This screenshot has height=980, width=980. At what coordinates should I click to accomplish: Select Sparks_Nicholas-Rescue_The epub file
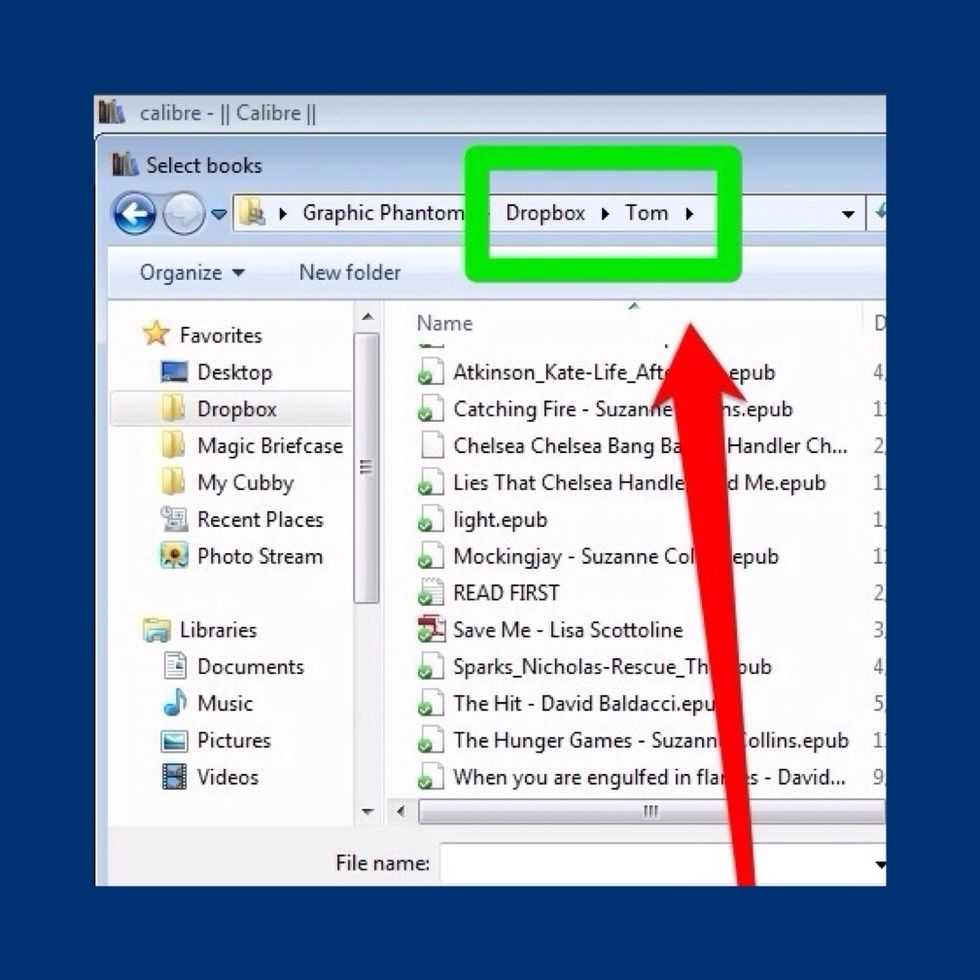[x=594, y=666]
